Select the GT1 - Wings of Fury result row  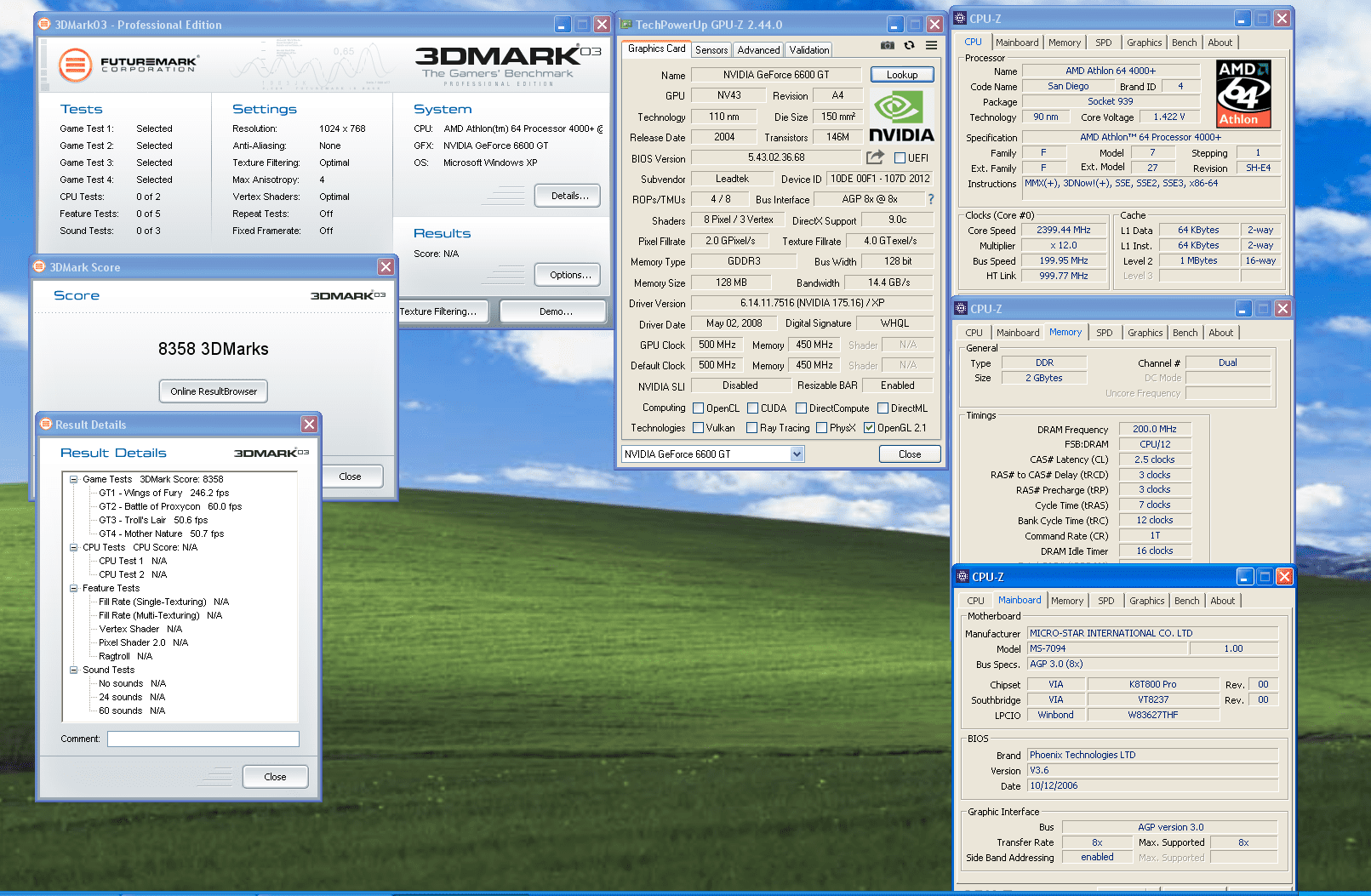click(163, 493)
